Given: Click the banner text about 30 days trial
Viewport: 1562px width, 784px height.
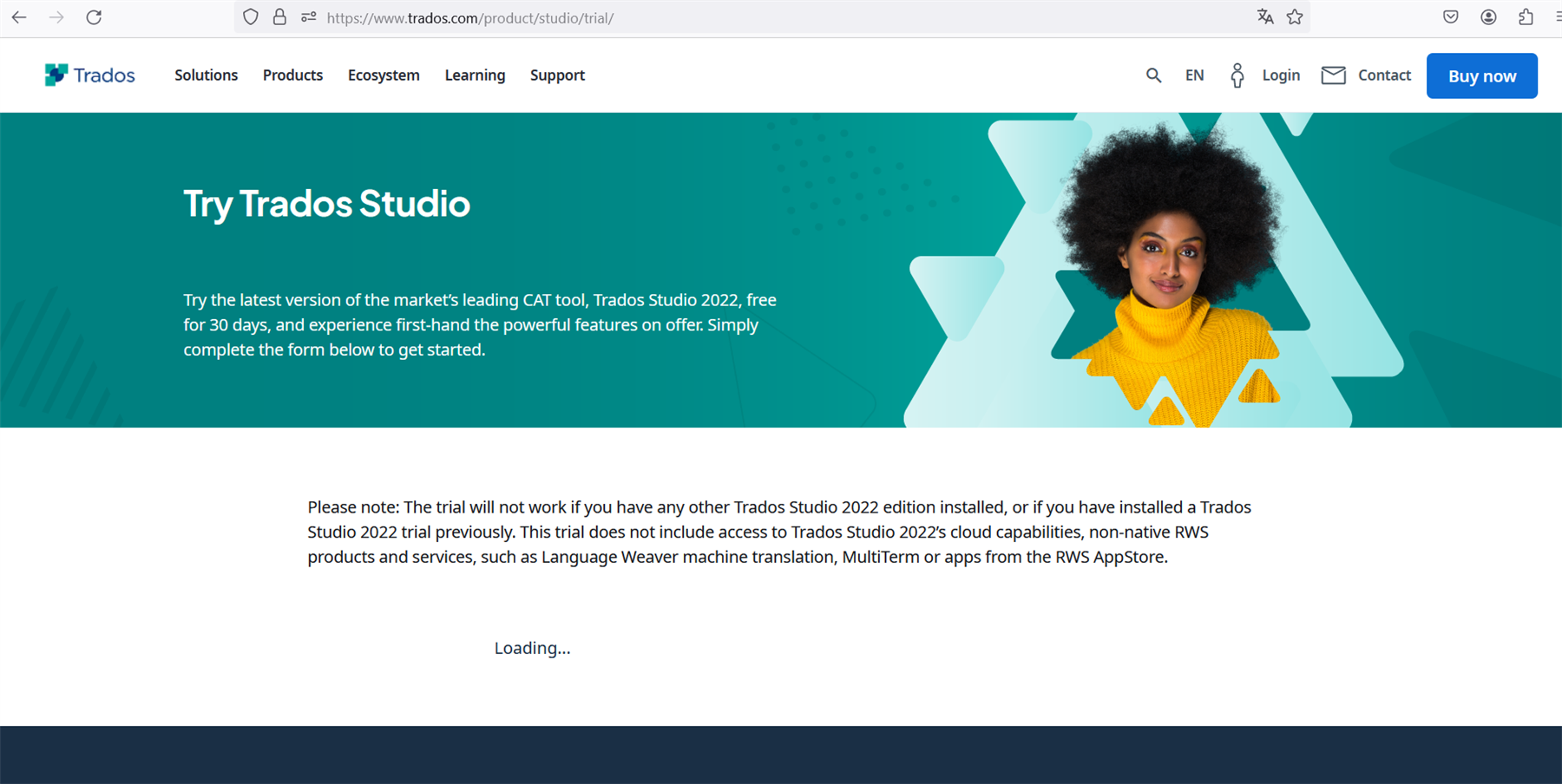Looking at the screenshot, I should (480, 324).
